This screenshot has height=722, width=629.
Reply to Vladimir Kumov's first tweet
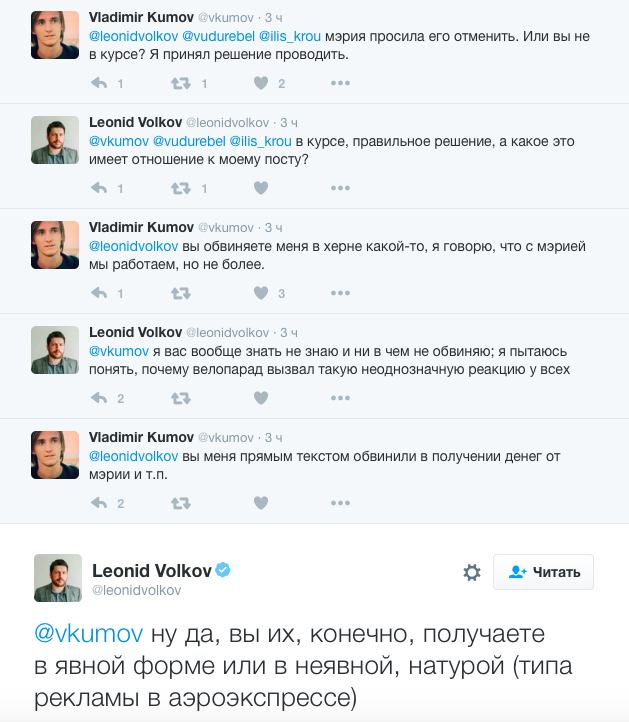[99, 83]
